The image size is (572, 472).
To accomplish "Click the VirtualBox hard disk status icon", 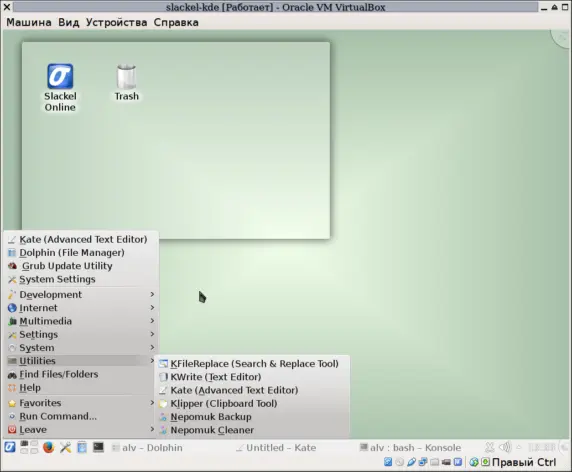I will coord(388,462).
